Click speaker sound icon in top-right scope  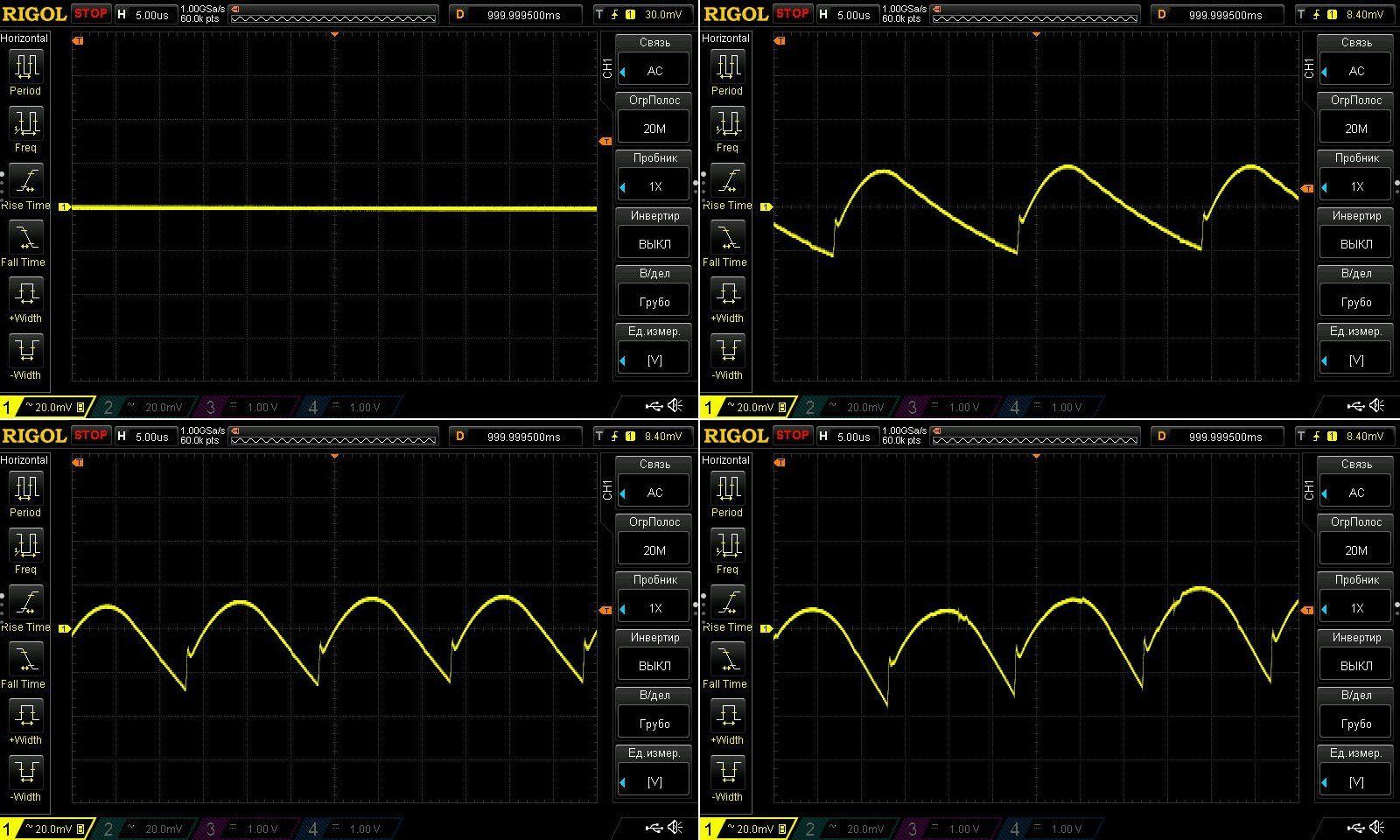coord(1376,406)
